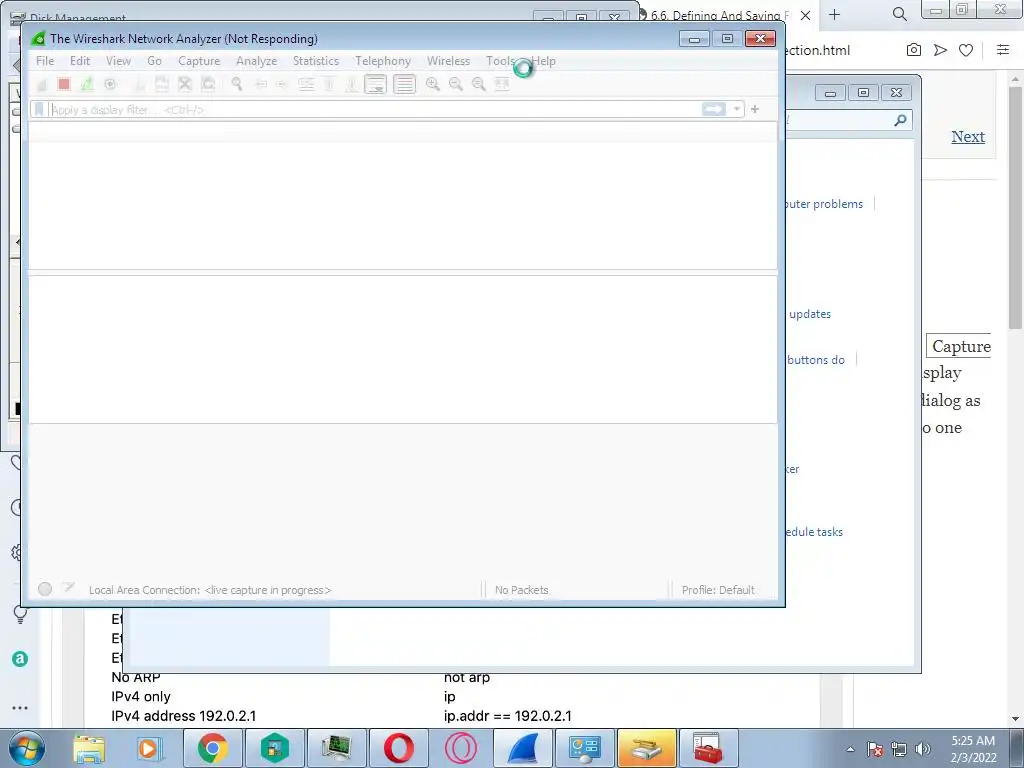Open the display filter history dropdown
Screen dimensions: 1024x768
737,109
